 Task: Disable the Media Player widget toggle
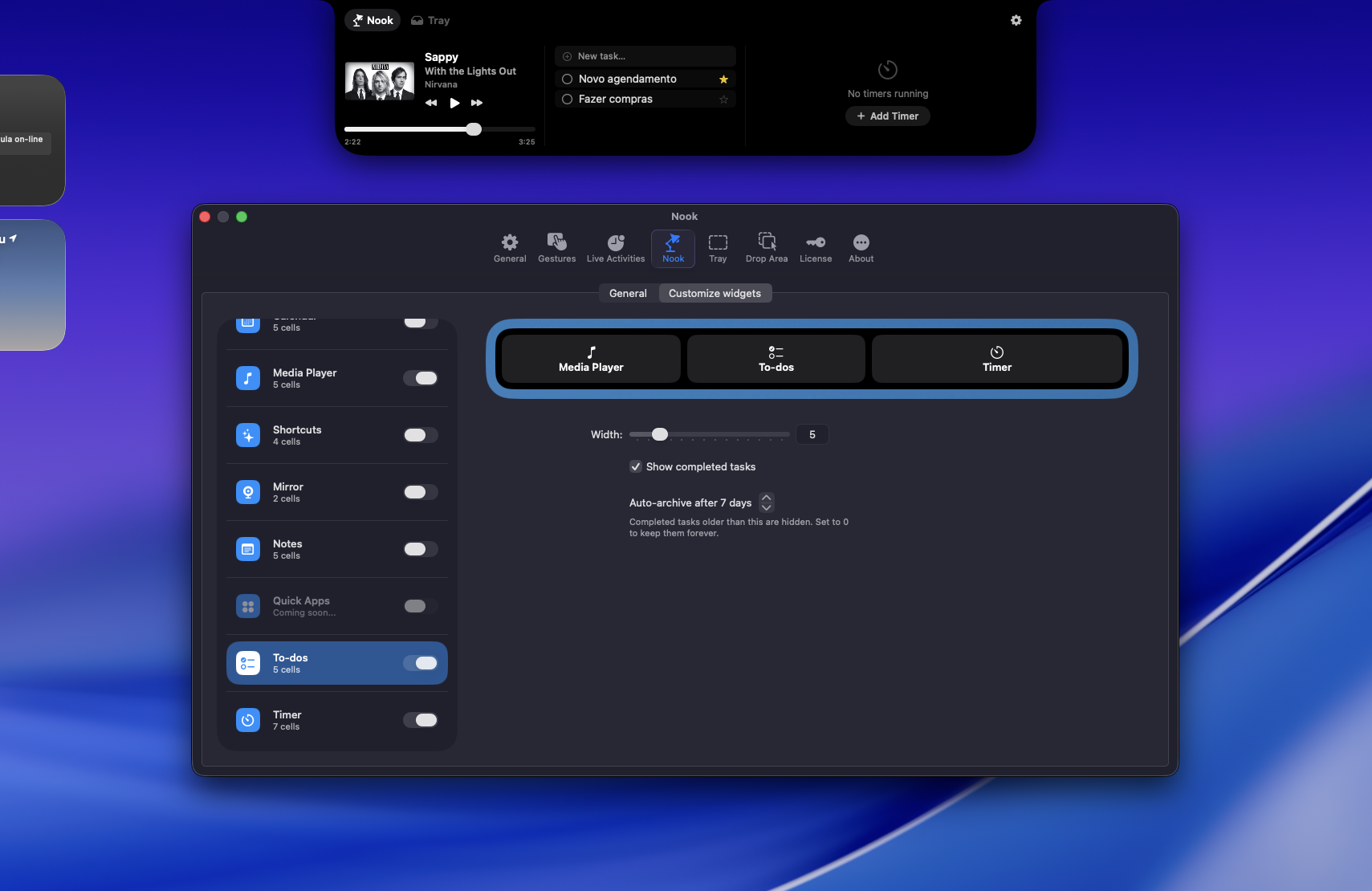(421, 378)
